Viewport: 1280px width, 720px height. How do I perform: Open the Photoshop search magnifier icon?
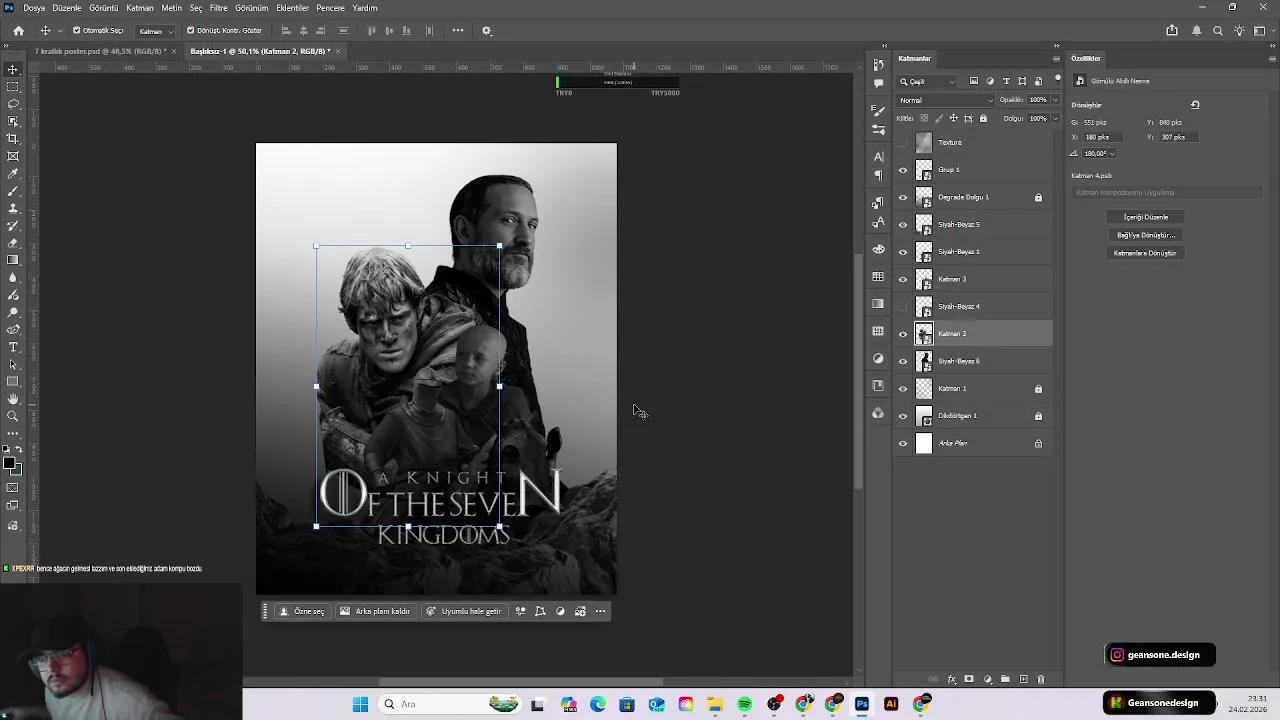[x=1218, y=31]
